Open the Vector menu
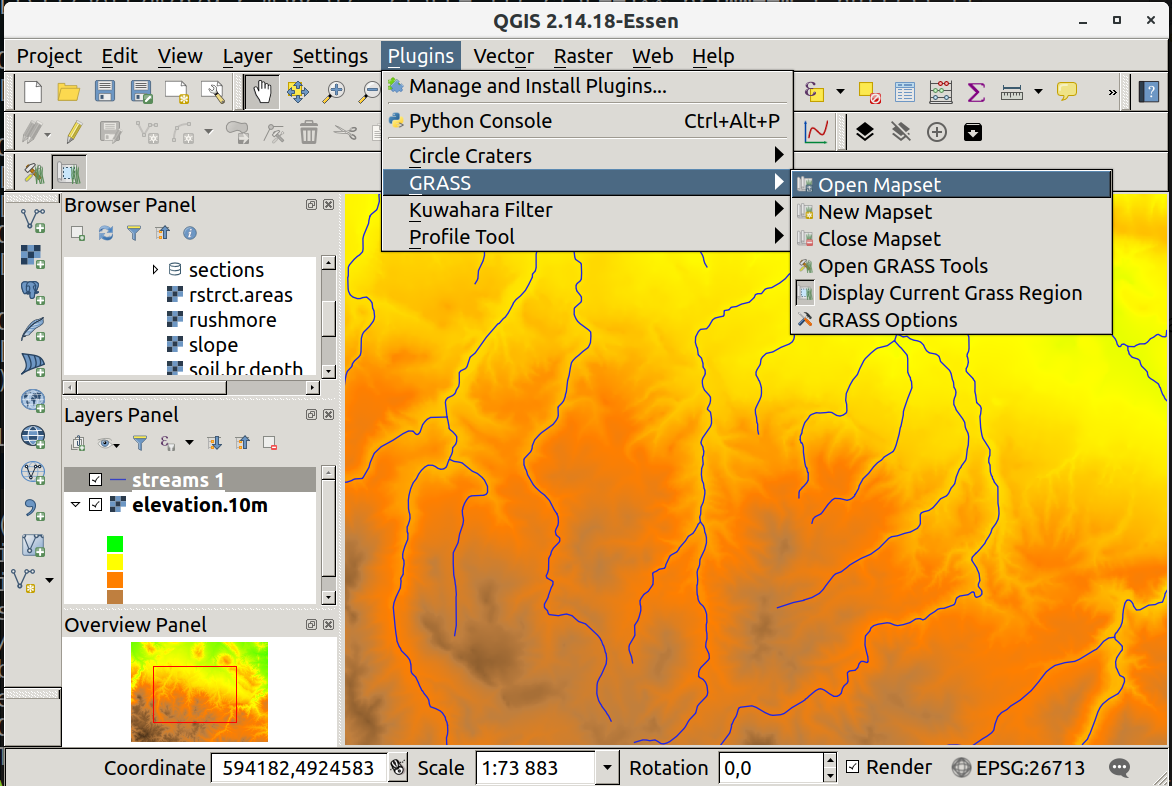 click(503, 56)
